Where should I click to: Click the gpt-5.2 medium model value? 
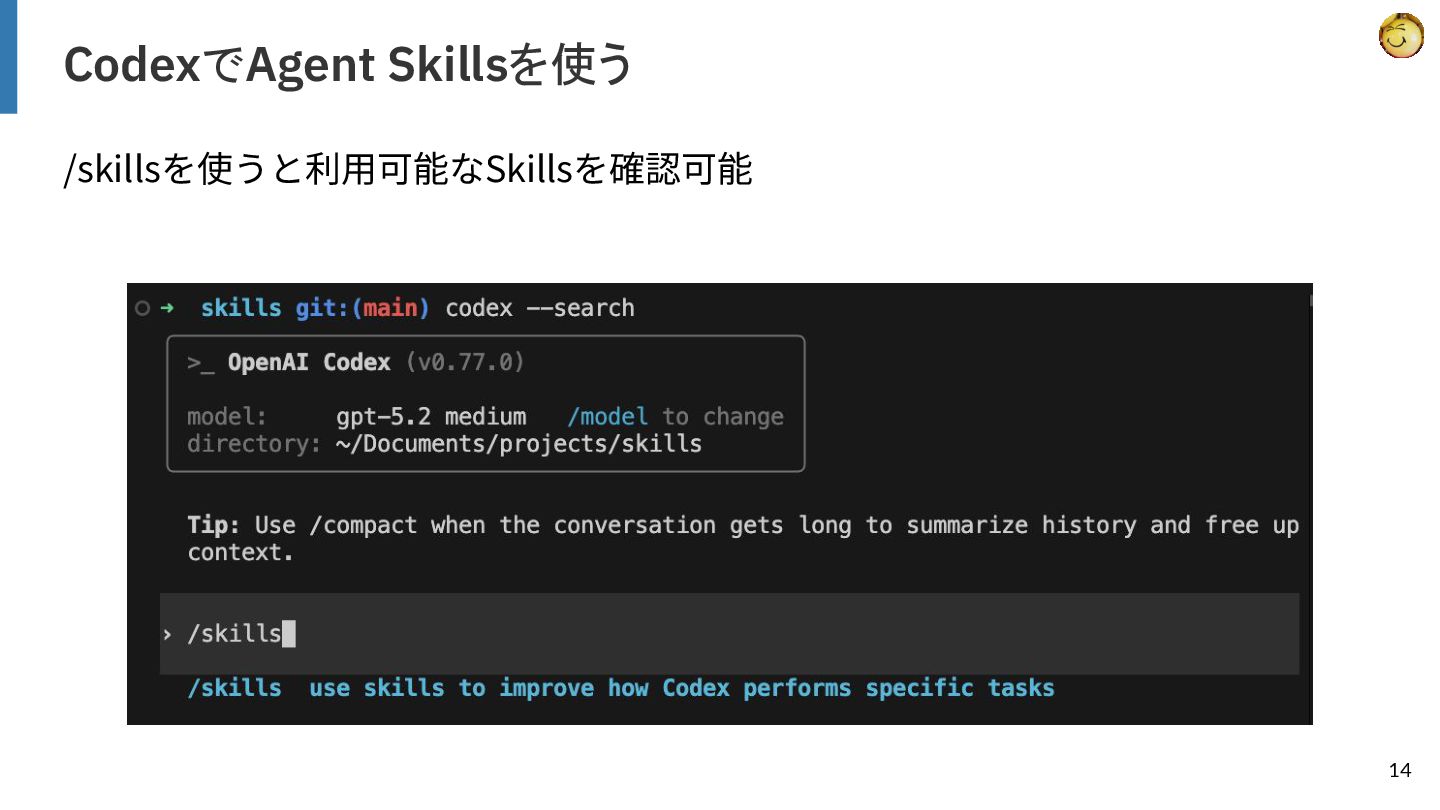tap(431, 417)
